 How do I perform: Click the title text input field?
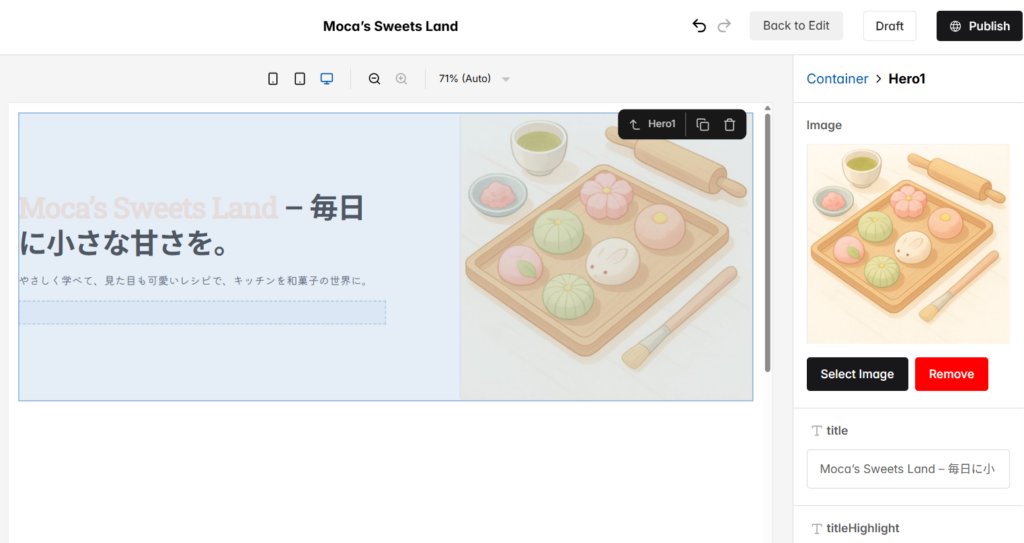pos(908,469)
